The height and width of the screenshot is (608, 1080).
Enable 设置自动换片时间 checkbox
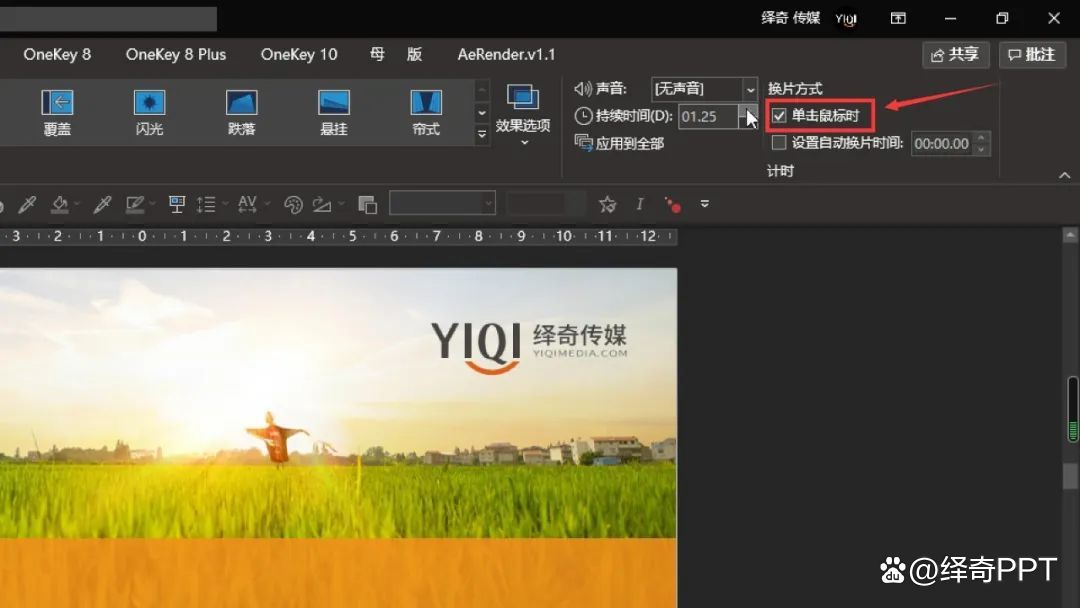coord(780,143)
